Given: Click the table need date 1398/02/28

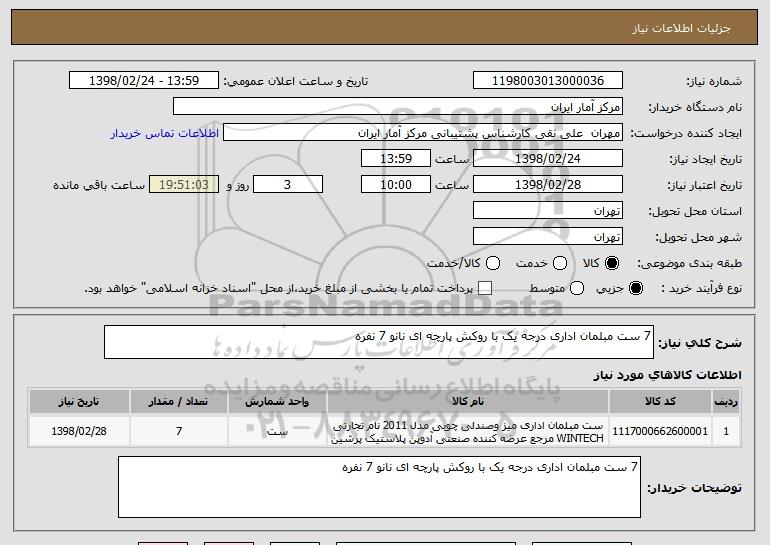Looking at the screenshot, I should pos(79,431).
